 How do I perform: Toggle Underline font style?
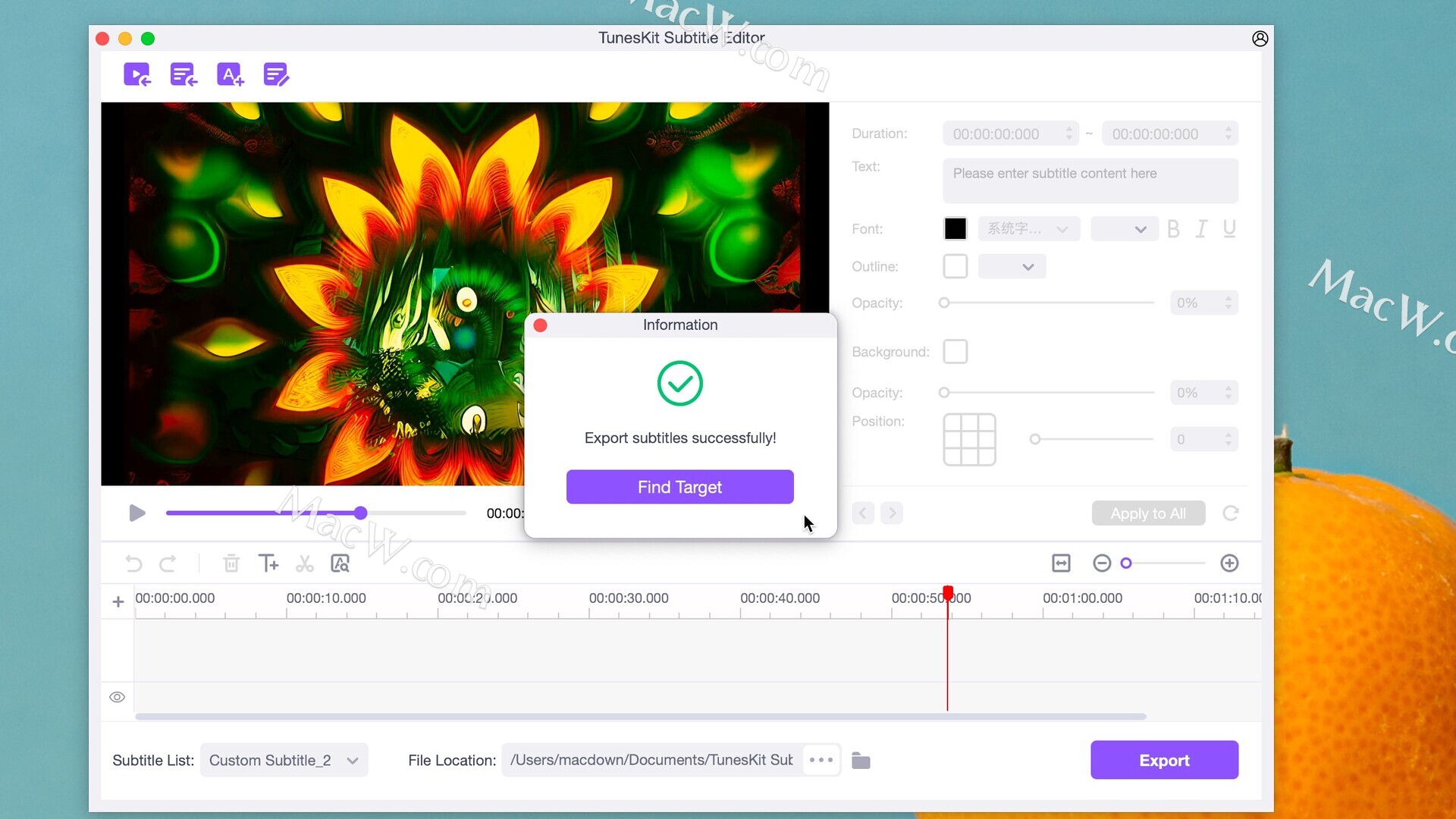pyautogui.click(x=1229, y=228)
